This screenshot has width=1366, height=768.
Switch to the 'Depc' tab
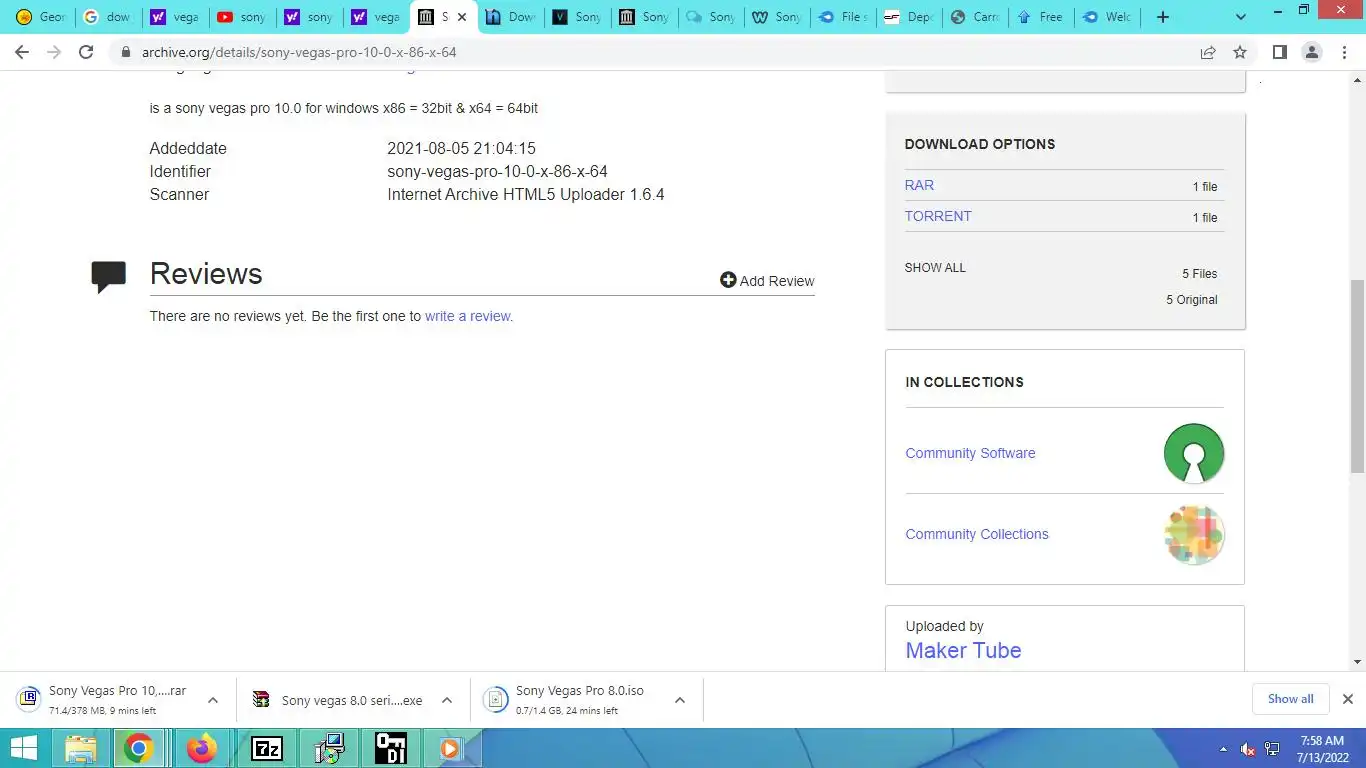[908, 17]
